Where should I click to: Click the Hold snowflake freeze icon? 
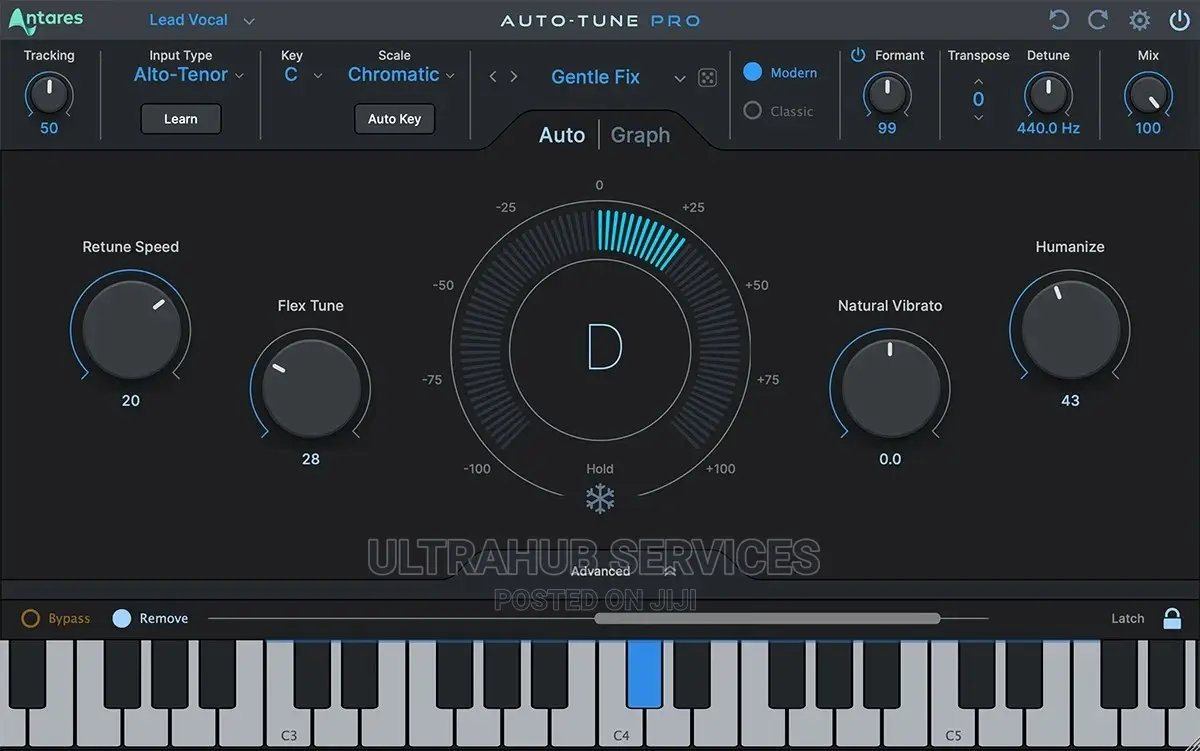[600, 499]
